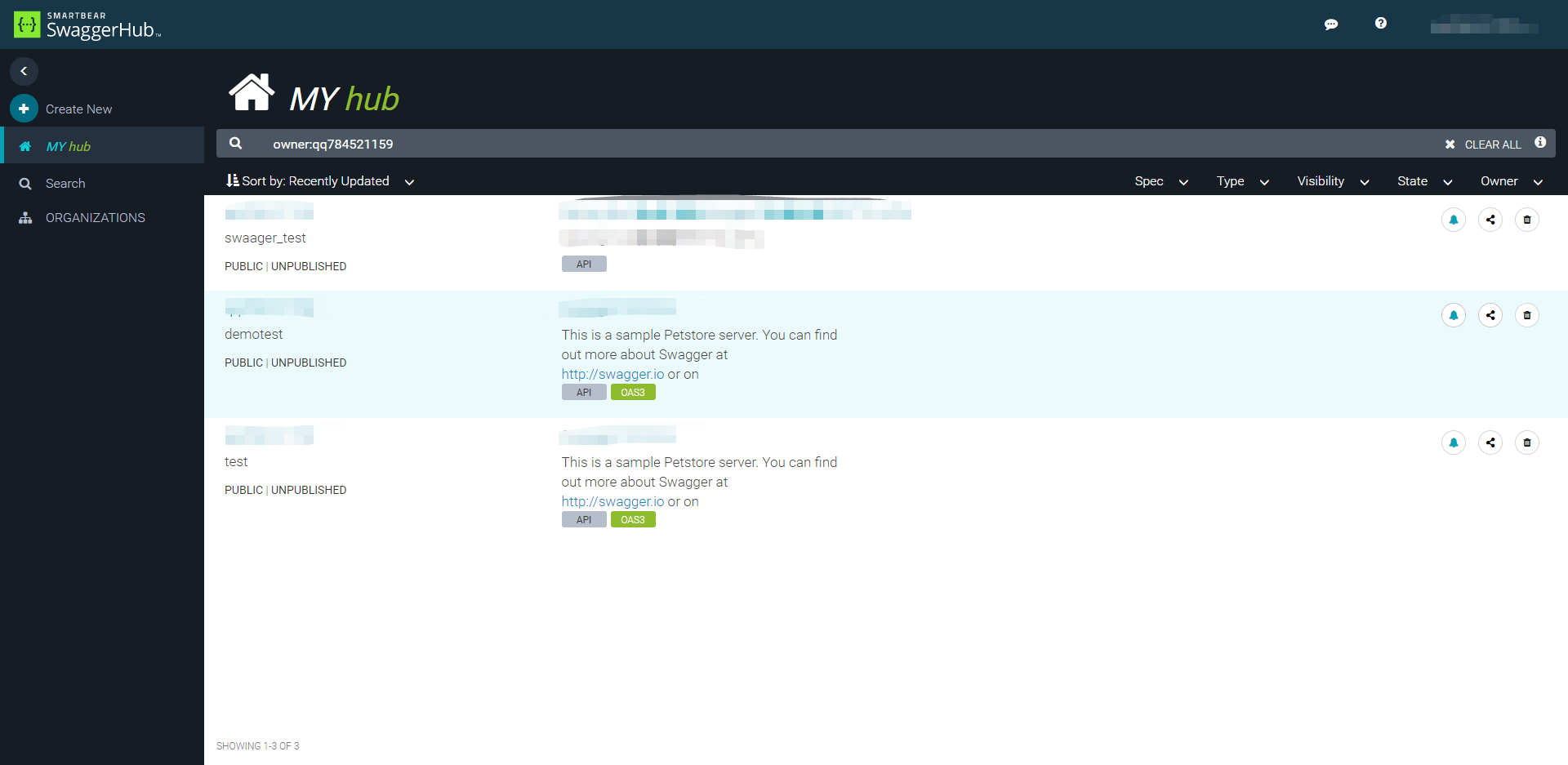Select MY hub in the sidebar
The width and height of the screenshot is (1568, 765).
tap(102, 146)
